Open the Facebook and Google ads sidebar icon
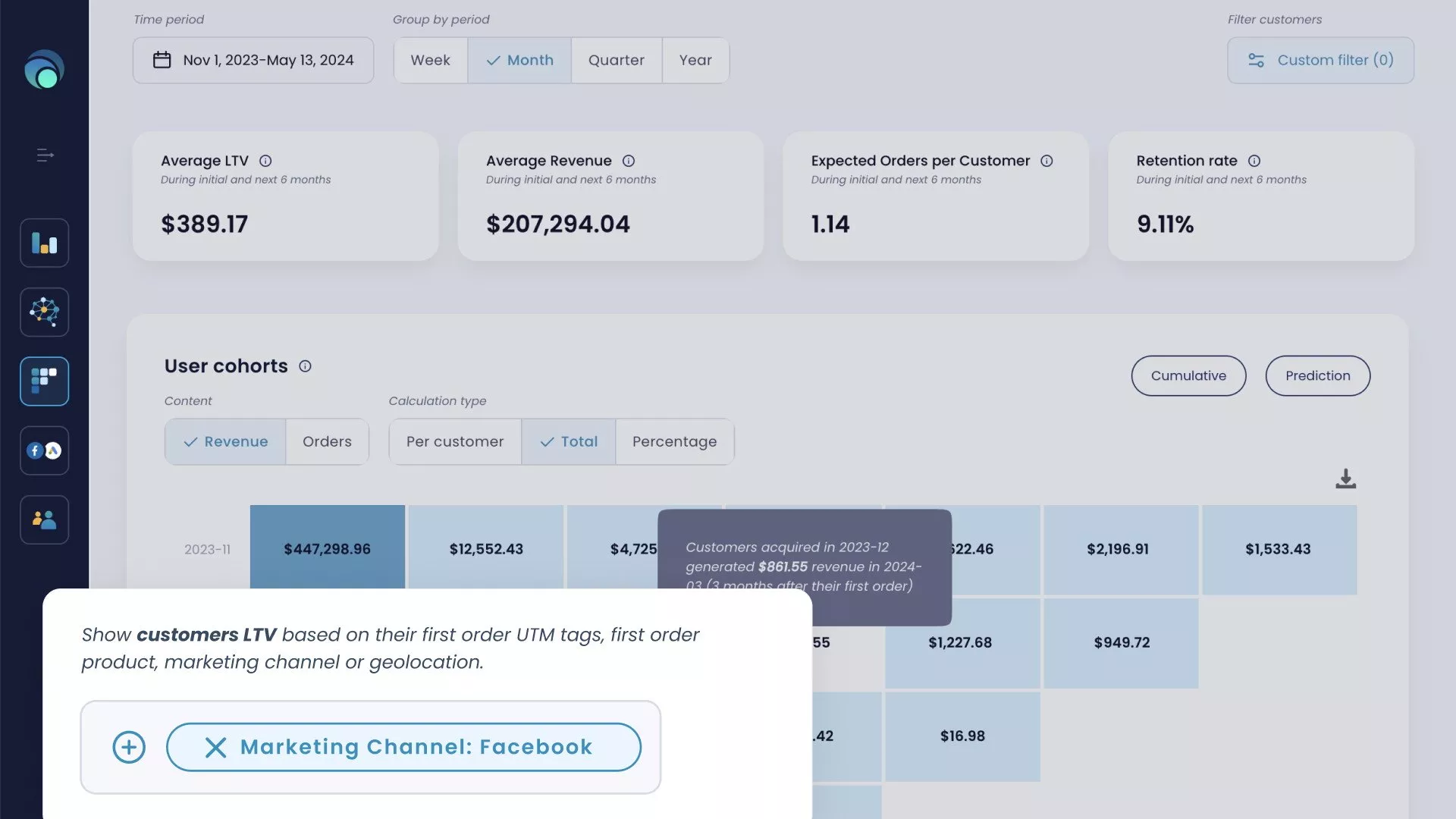The width and height of the screenshot is (1456, 819). tap(44, 450)
